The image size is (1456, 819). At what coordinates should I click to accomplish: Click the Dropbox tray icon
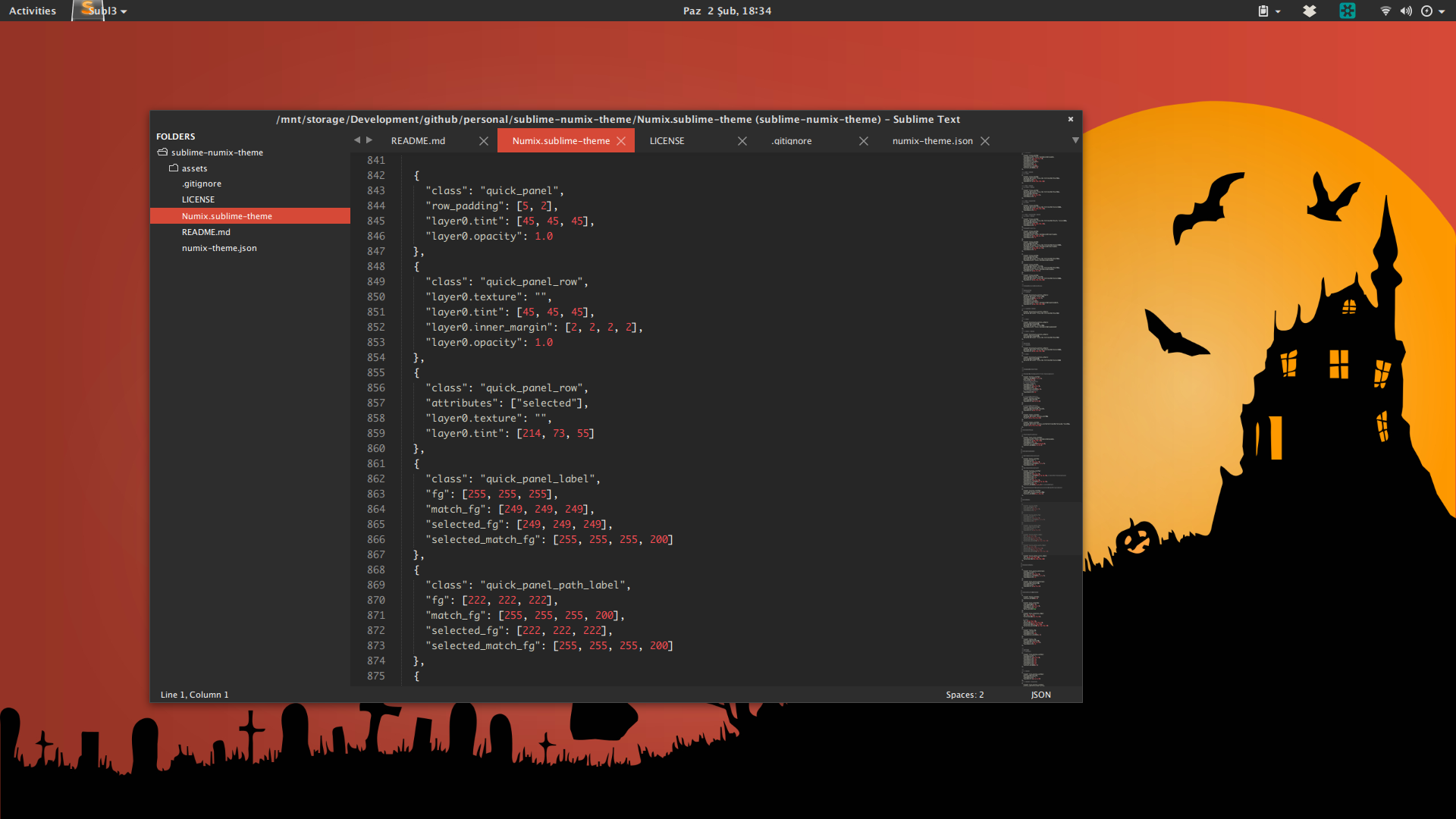pyautogui.click(x=1310, y=11)
